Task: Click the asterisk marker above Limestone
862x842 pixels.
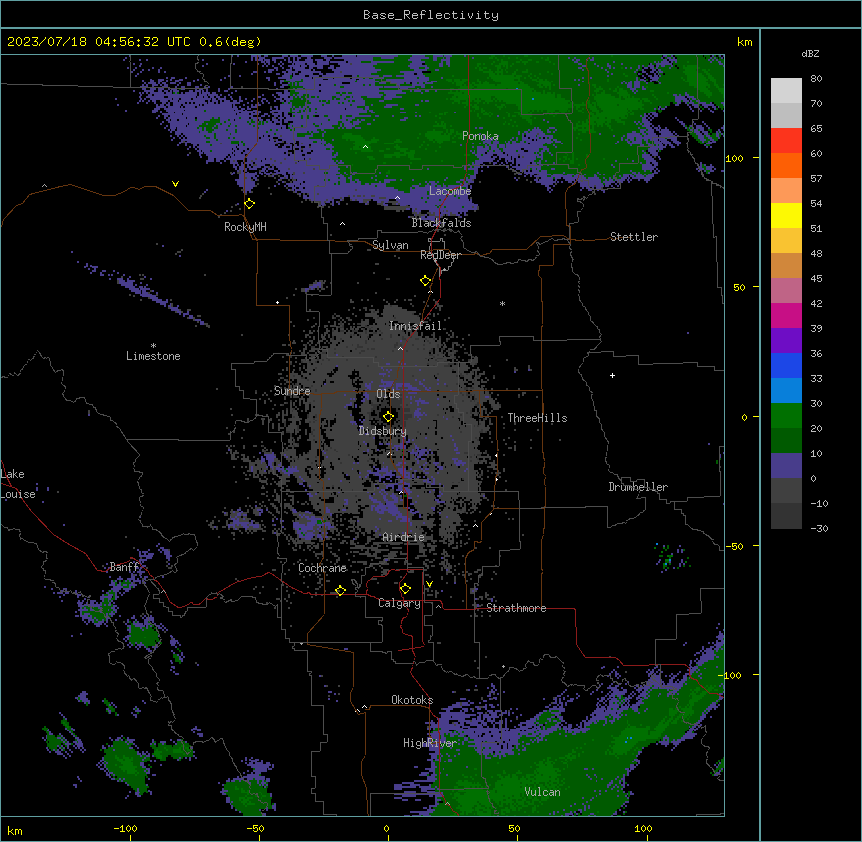Action: (x=153, y=346)
